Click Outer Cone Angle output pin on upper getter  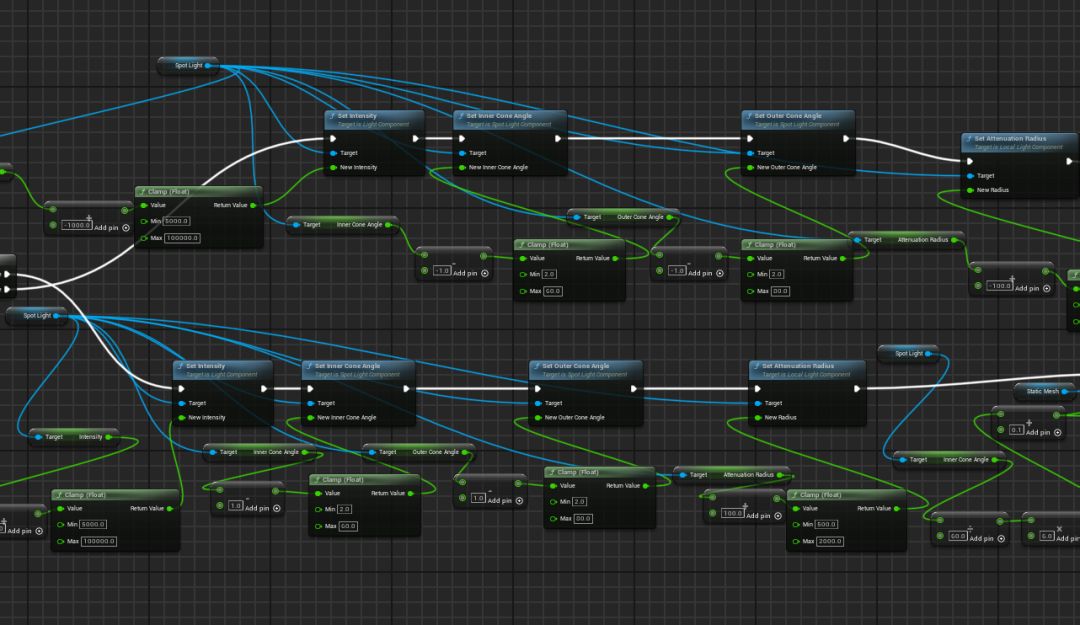tap(669, 217)
